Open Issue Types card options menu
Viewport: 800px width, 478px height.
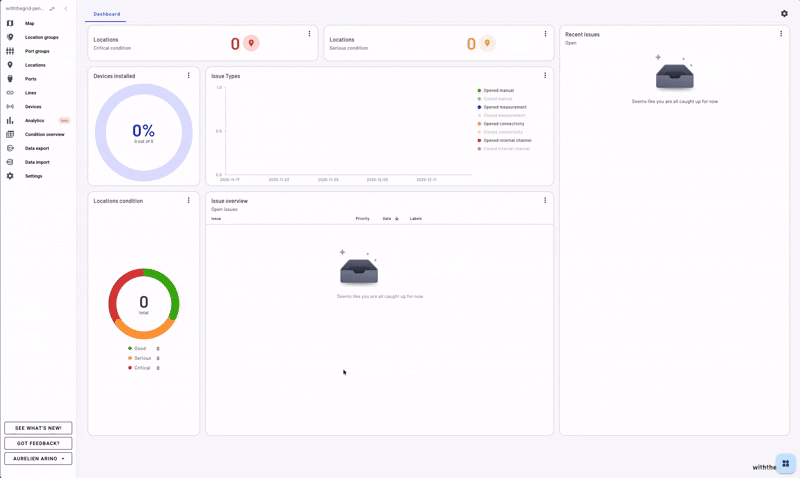pos(545,75)
